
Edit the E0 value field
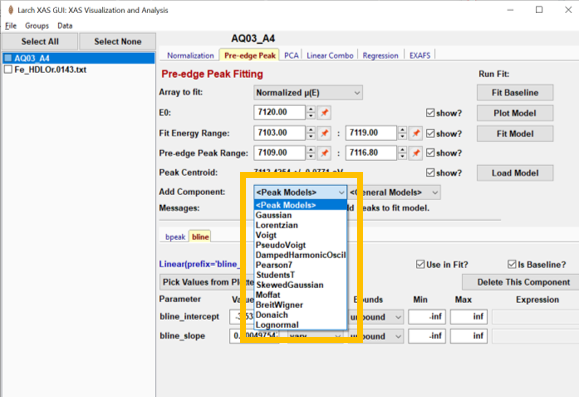(x=280, y=112)
